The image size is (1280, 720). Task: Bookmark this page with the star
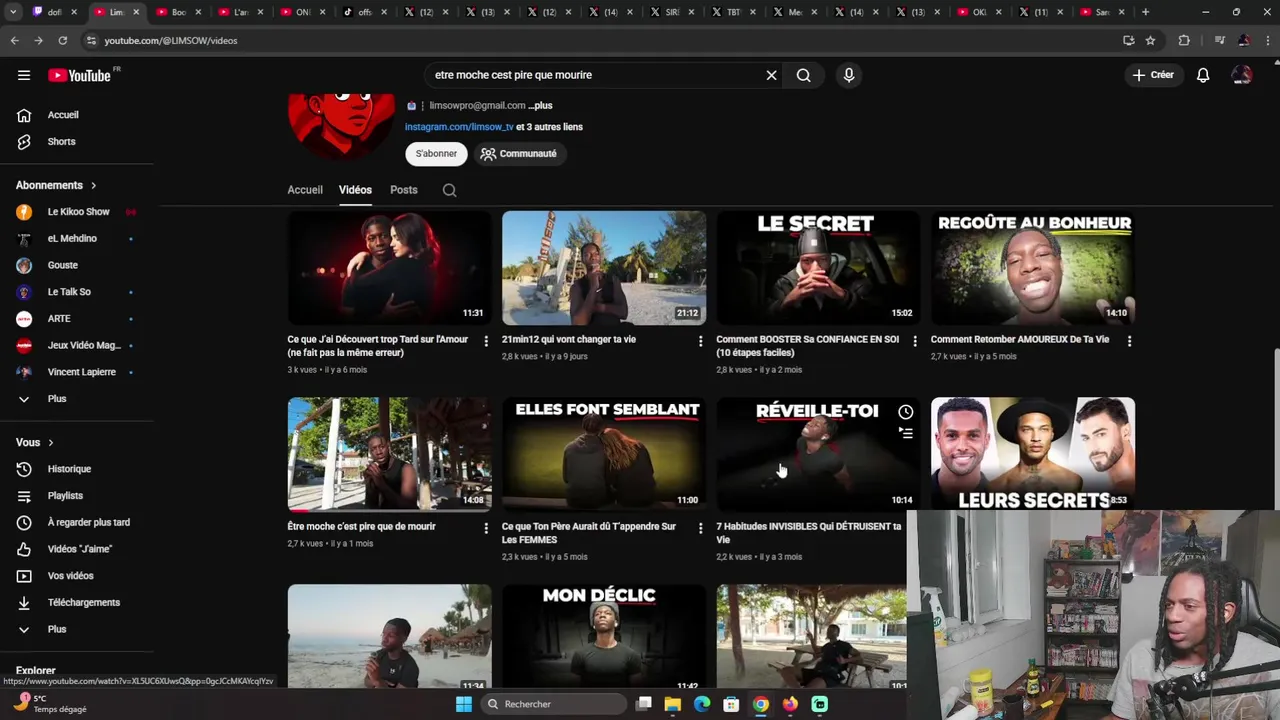point(1150,40)
